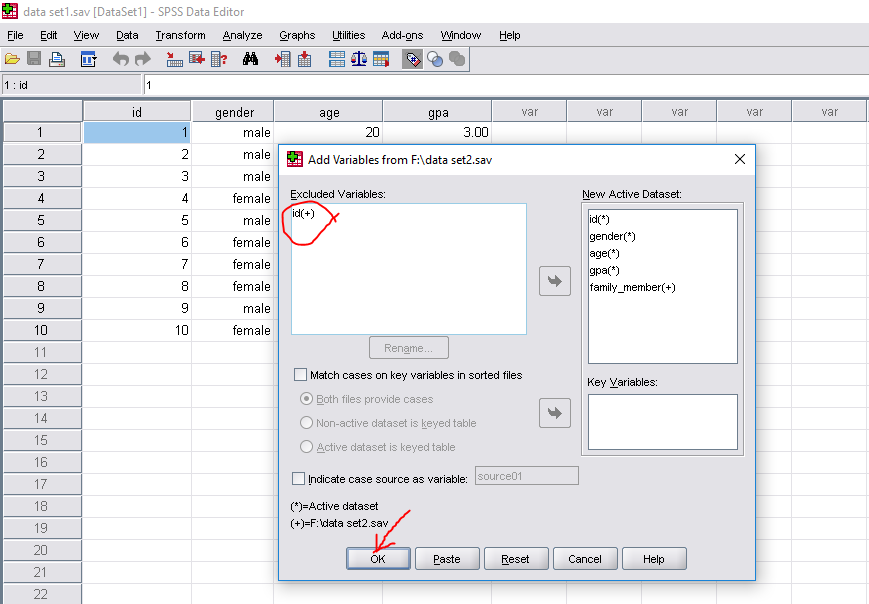Click the Select Cases icon
869x604 pixels.
[x=381, y=59]
